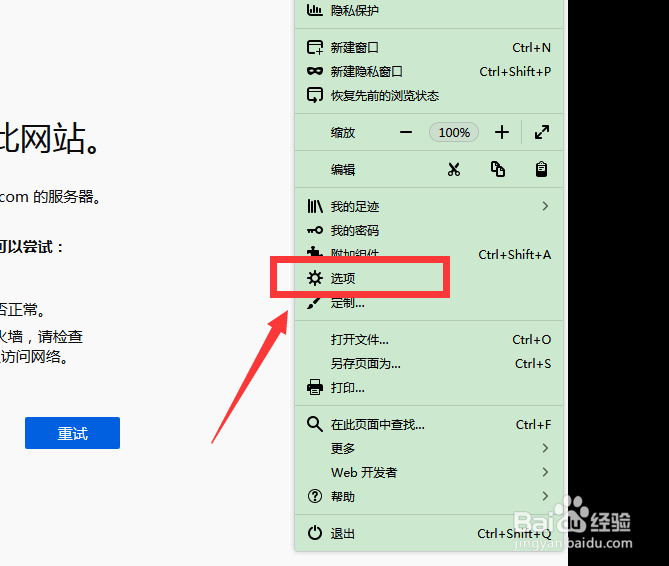Open 选项 from the menu
669x566 pixels.
pyautogui.click(x=429, y=278)
